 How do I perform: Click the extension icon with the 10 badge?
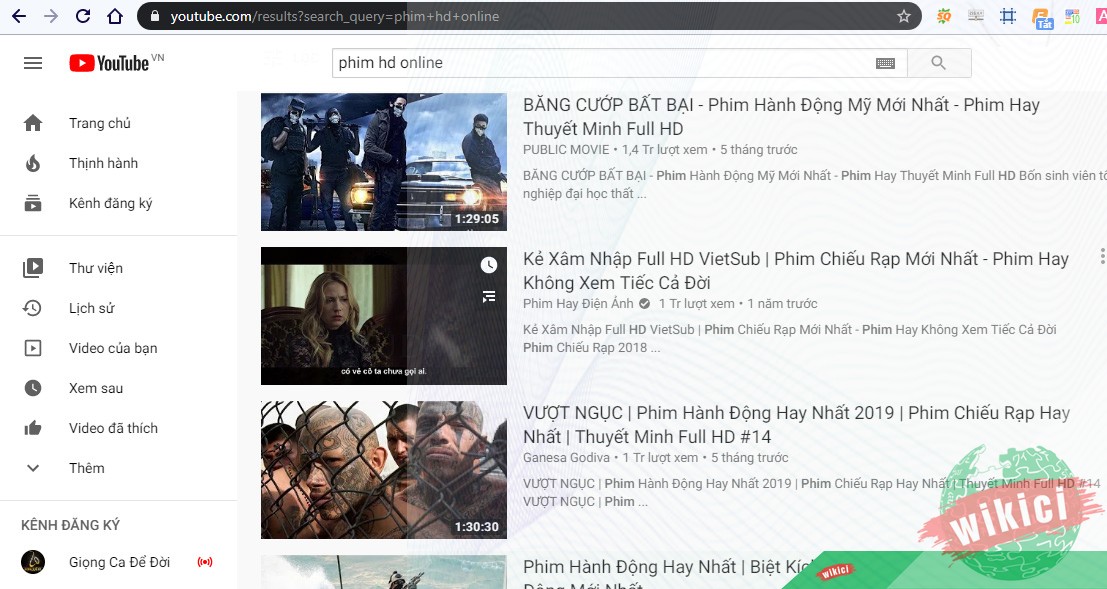tap(1072, 16)
